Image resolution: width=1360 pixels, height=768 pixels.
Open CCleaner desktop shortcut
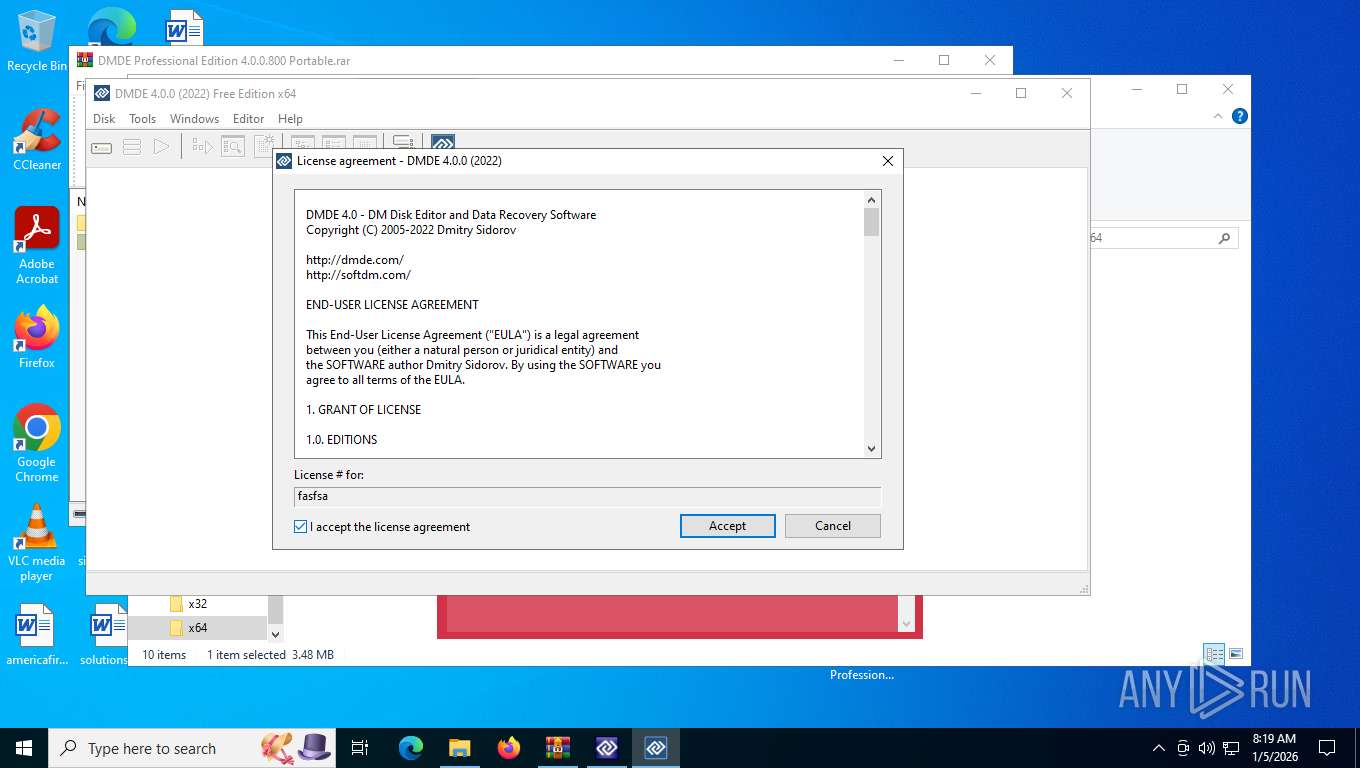point(37,139)
